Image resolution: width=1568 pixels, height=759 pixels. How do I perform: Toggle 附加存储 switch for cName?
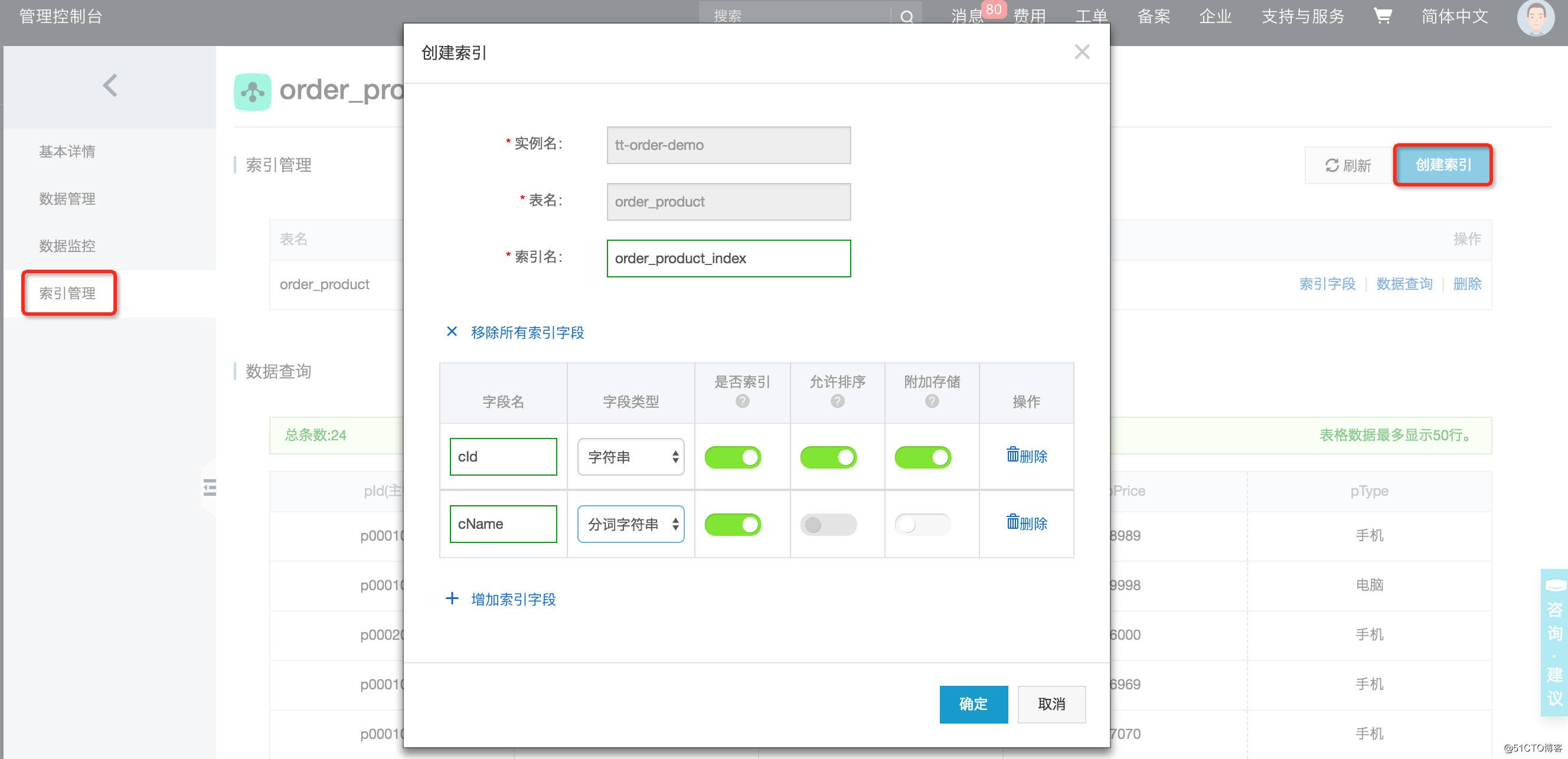[922, 524]
